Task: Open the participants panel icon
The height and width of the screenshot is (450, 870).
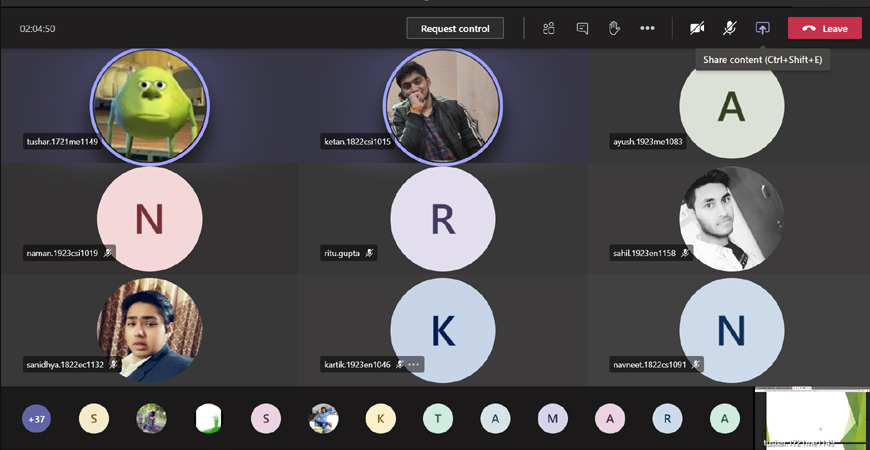Action: pyautogui.click(x=548, y=28)
